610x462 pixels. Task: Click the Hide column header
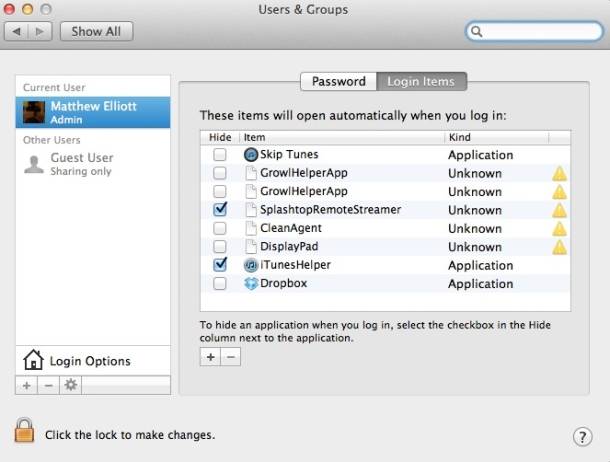(220, 137)
